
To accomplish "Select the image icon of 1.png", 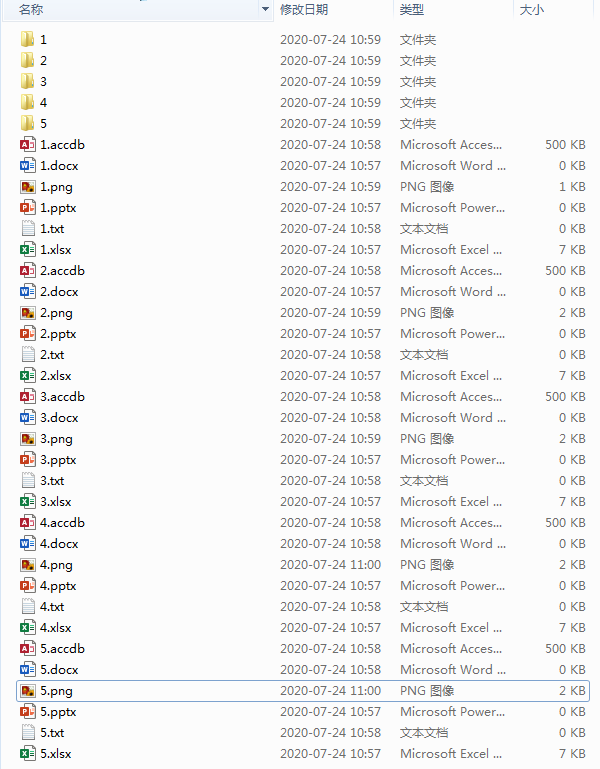I will tap(28, 186).
